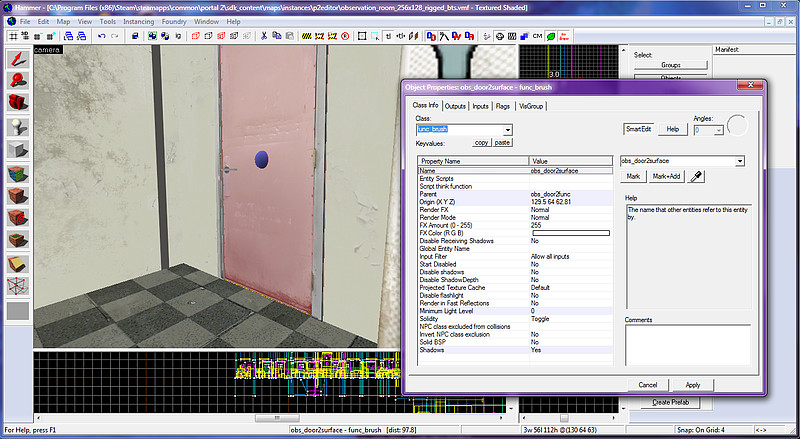This screenshot has height=439, width=800.
Task: Toggle the 2D grid display
Action: tap(13, 36)
